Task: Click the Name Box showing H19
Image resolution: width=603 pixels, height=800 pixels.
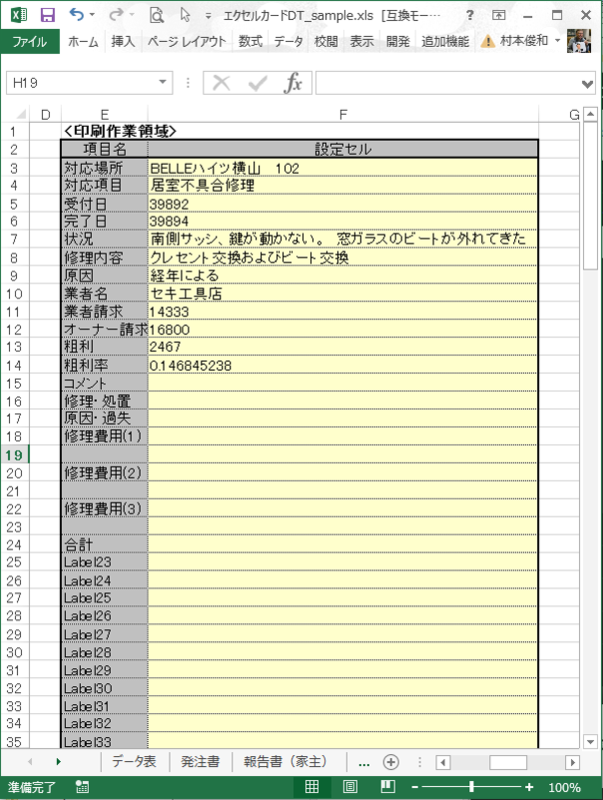Action: click(x=82, y=83)
